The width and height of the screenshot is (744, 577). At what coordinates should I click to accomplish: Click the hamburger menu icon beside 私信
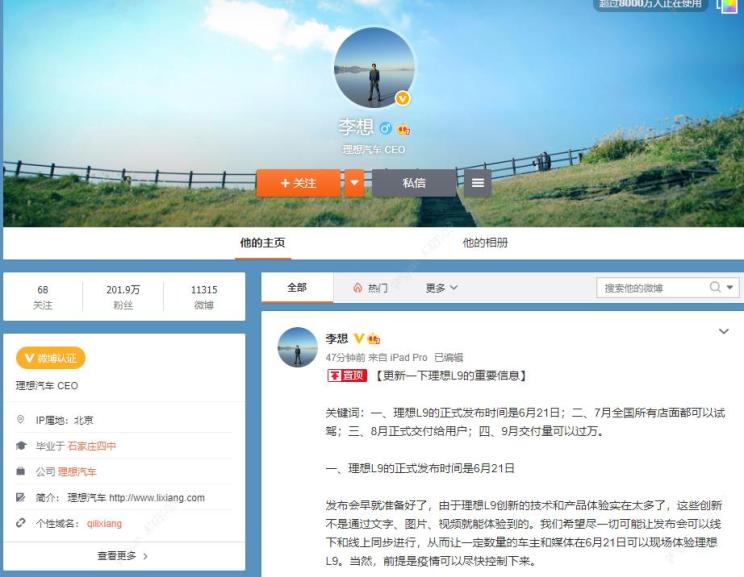pyautogui.click(x=478, y=183)
